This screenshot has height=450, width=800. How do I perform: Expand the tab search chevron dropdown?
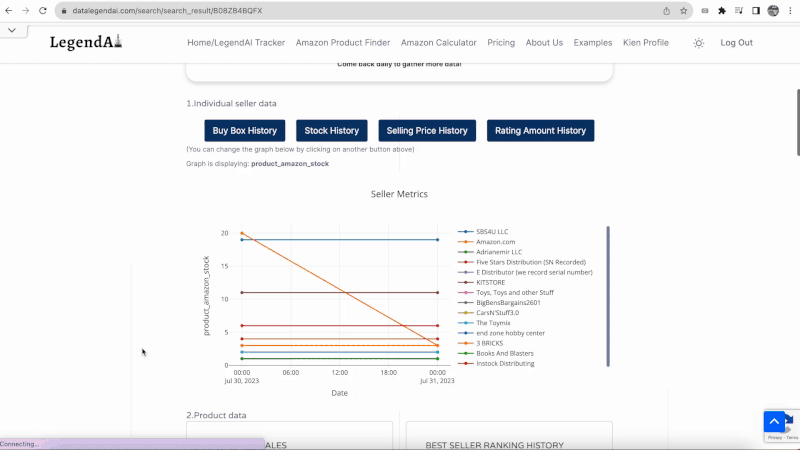[x=11, y=30]
